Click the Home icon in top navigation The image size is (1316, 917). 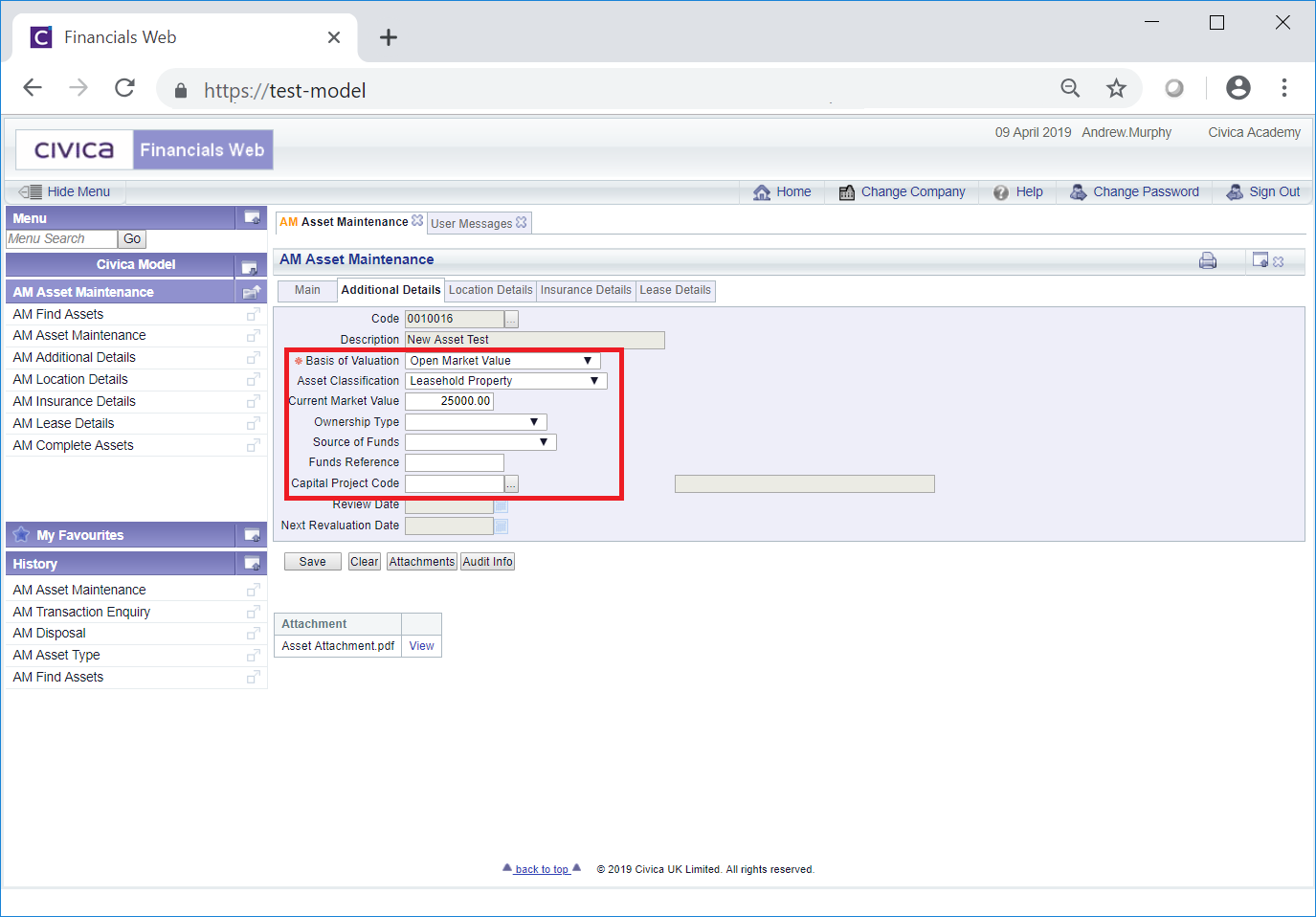(x=762, y=192)
